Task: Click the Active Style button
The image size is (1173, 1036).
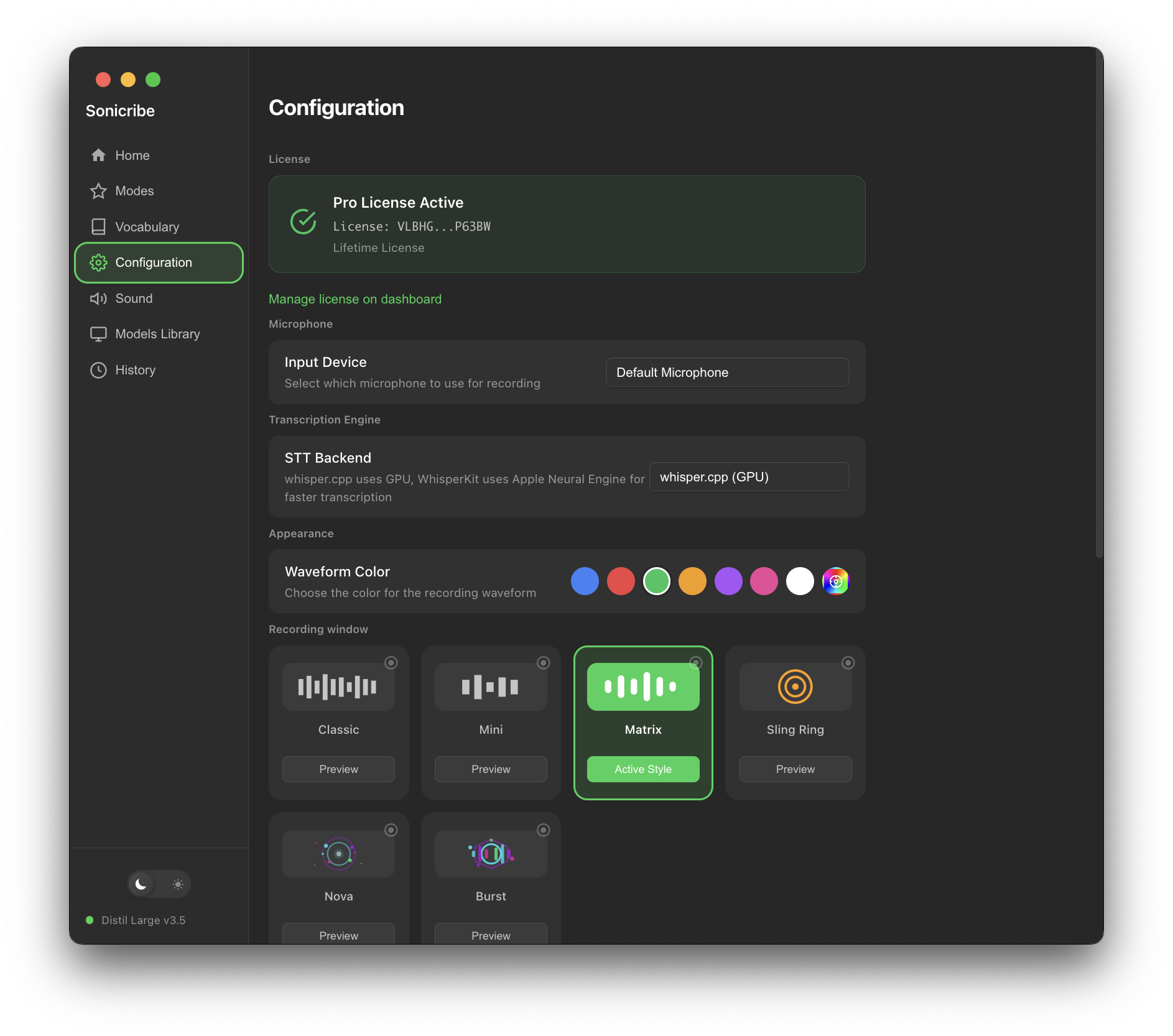Action: click(643, 769)
